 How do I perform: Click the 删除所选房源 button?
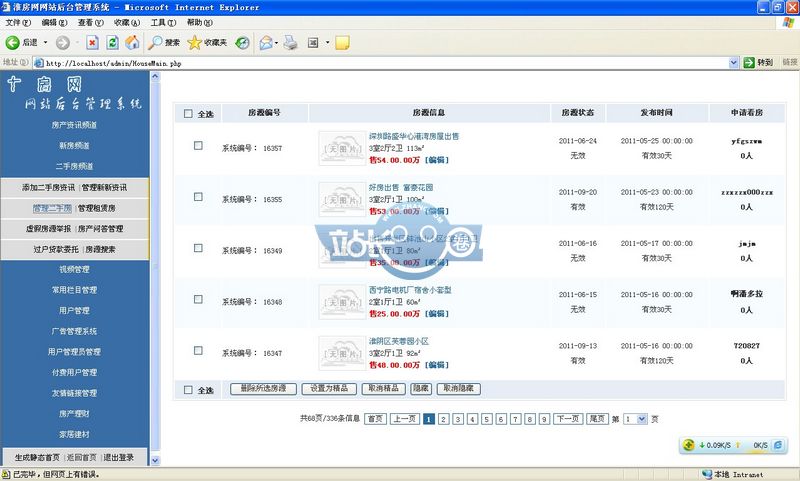tap(263, 389)
